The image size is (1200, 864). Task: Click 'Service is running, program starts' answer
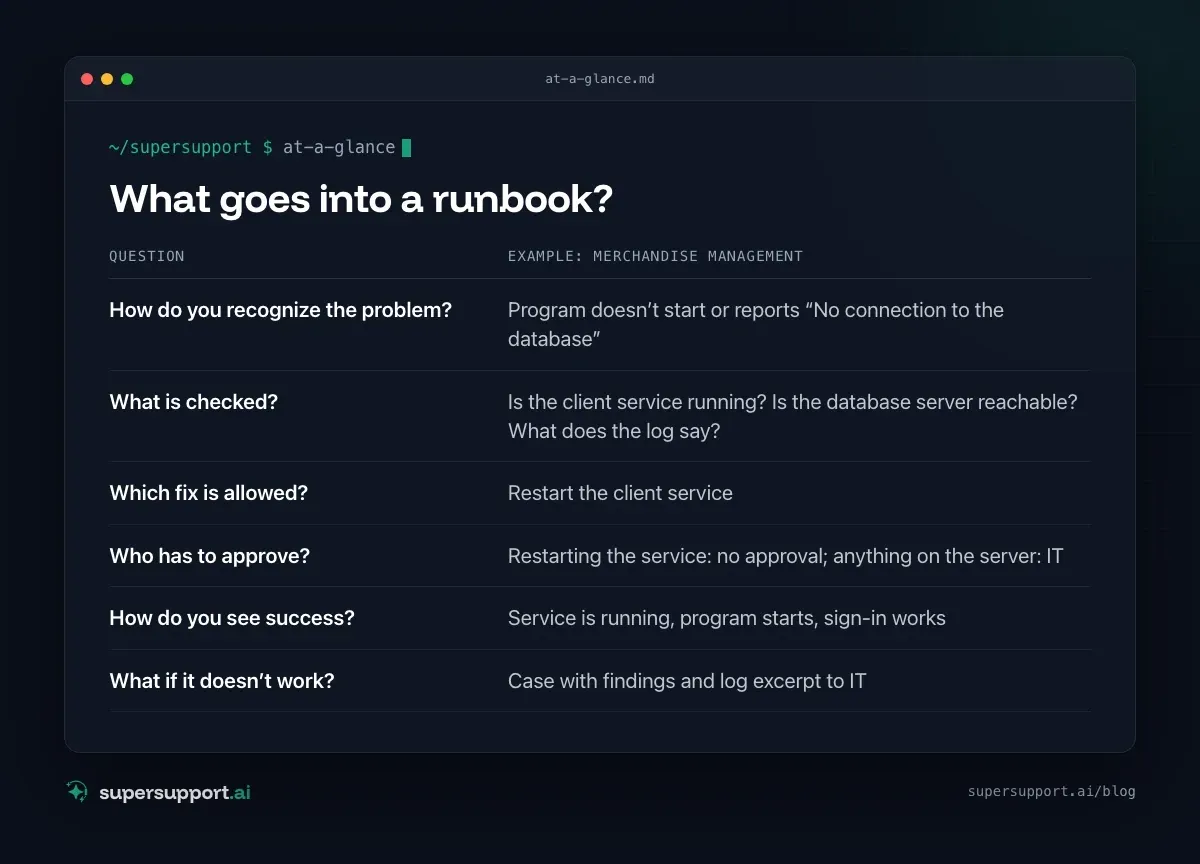click(727, 618)
